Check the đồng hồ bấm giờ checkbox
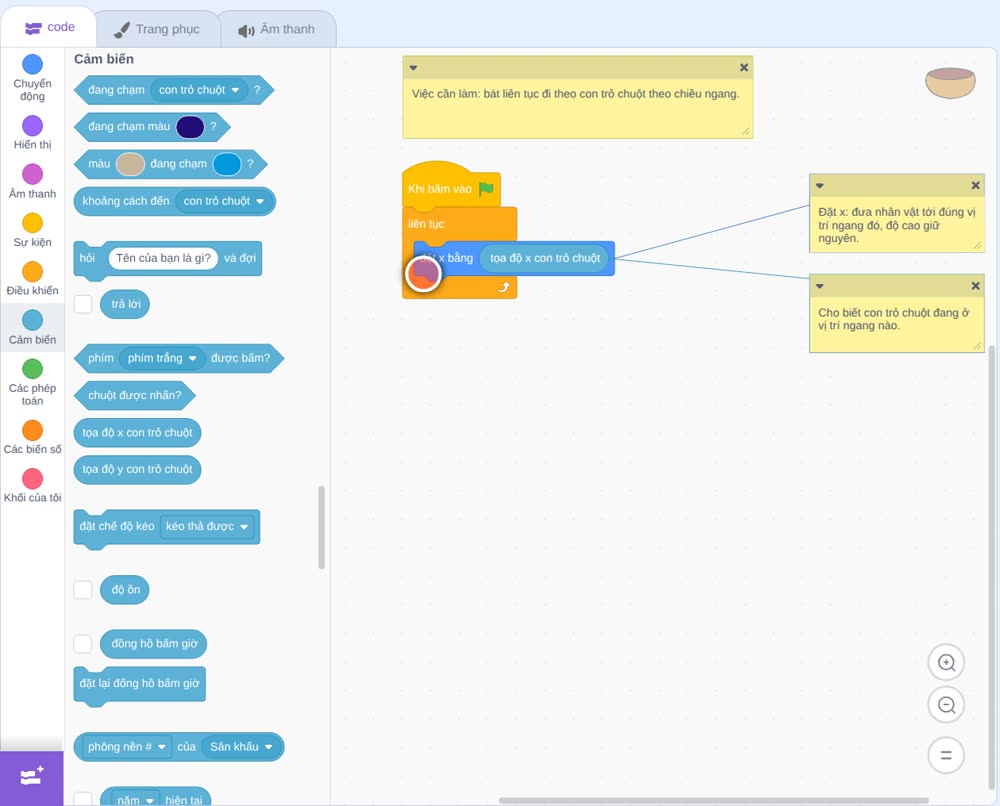1000x806 pixels. click(x=83, y=643)
